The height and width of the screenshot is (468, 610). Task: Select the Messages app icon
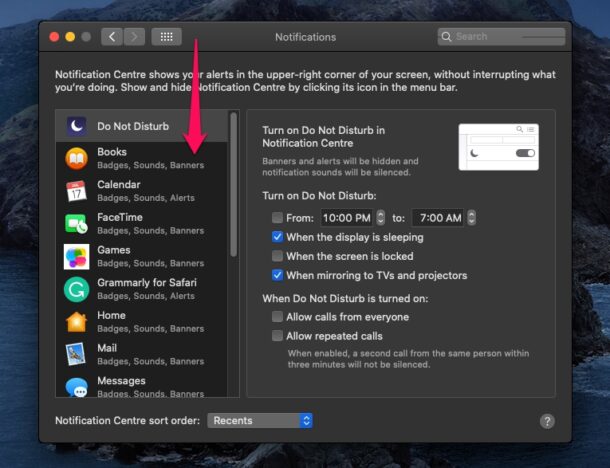pos(76,386)
